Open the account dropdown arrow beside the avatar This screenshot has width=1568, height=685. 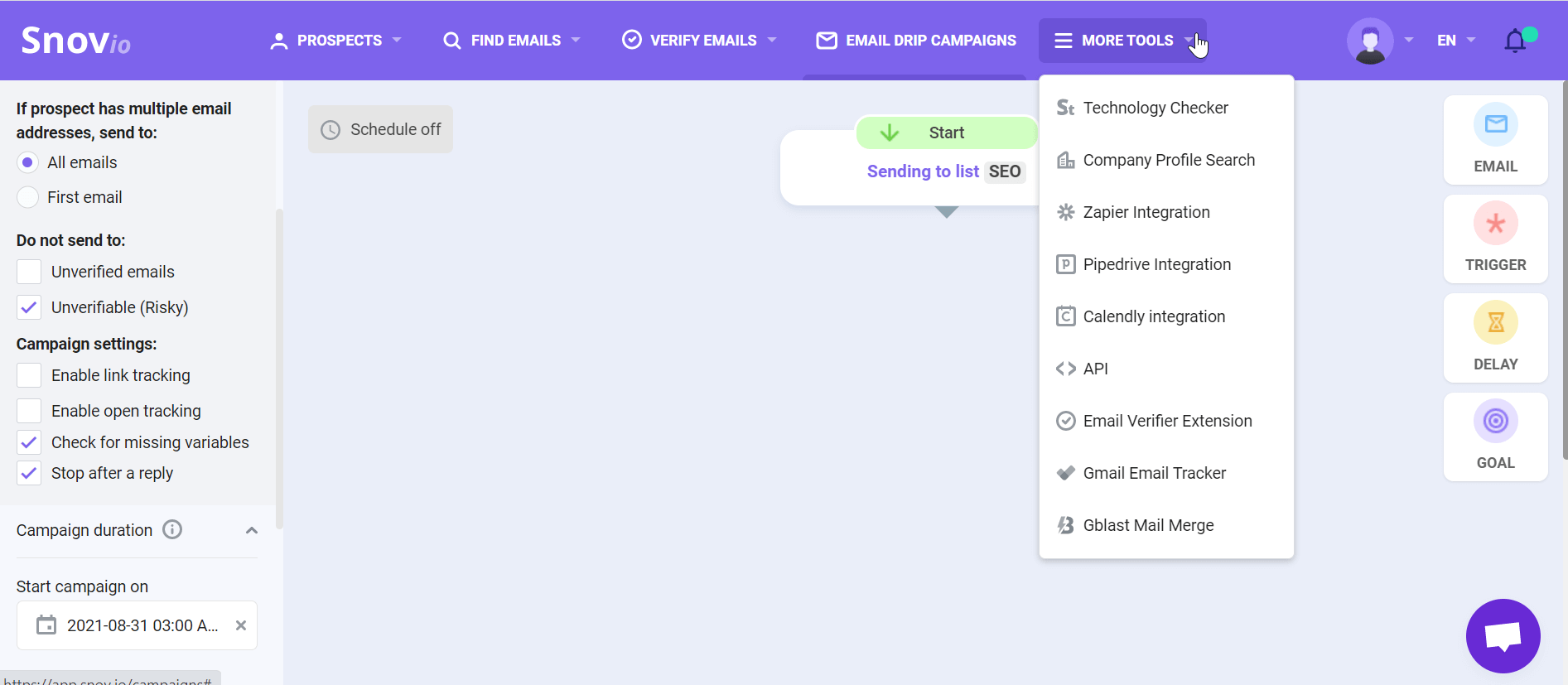[1409, 40]
